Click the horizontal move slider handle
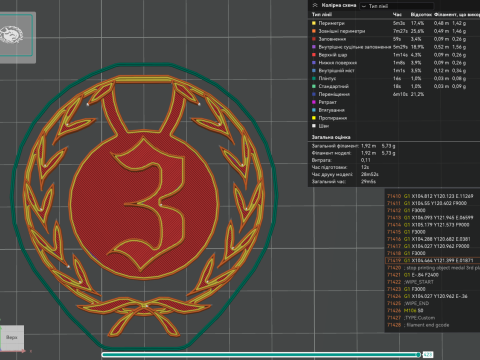480x360 pixels. [418, 355]
